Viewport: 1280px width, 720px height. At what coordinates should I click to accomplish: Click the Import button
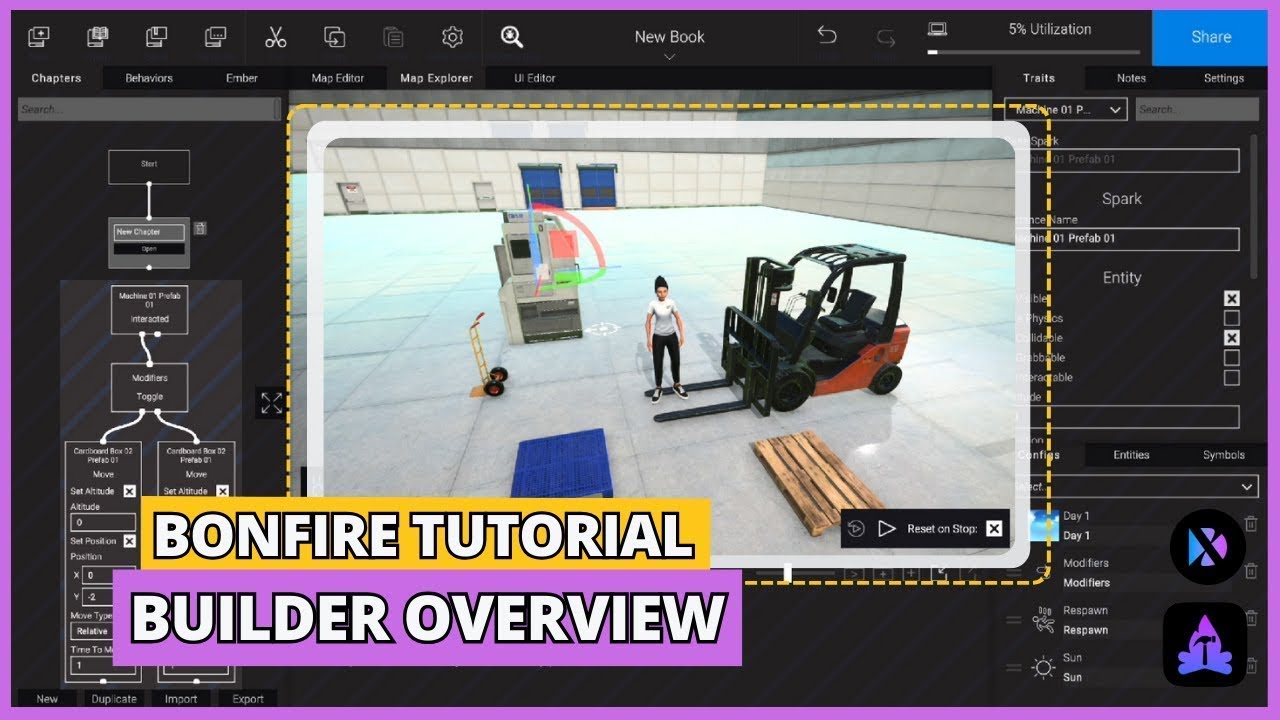click(x=181, y=699)
